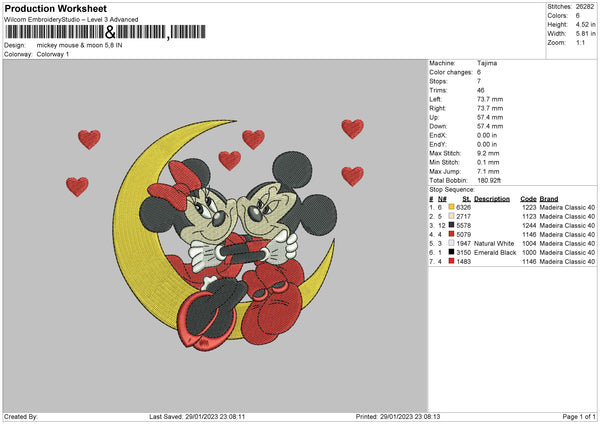Click code 1244 in the stop sequence

click(x=529, y=225)
